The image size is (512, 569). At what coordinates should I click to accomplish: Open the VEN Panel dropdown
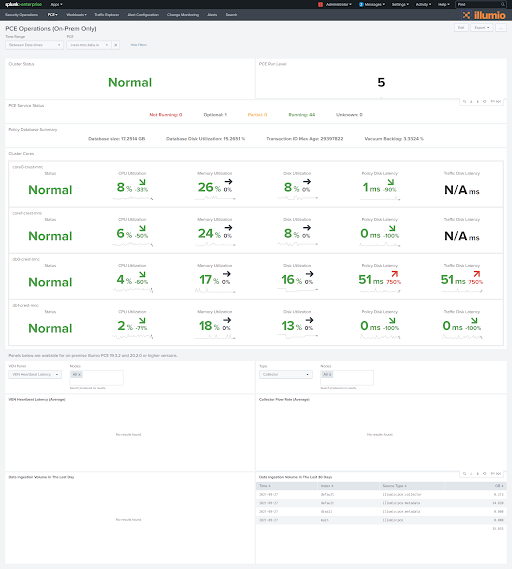[35, 374]
